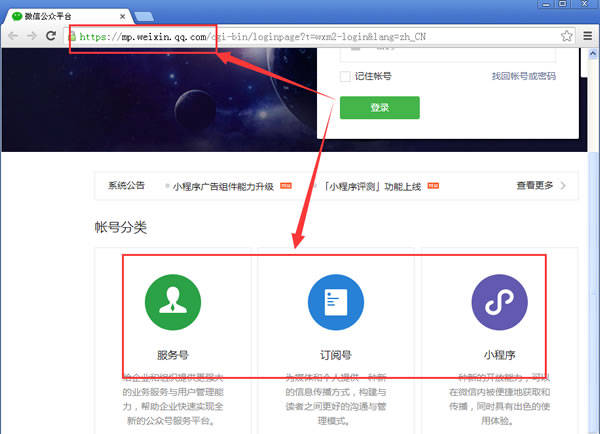This screenshot has height=434, width=600.
Task: Open a new tab with the tab button
Action: click(144, 17)
